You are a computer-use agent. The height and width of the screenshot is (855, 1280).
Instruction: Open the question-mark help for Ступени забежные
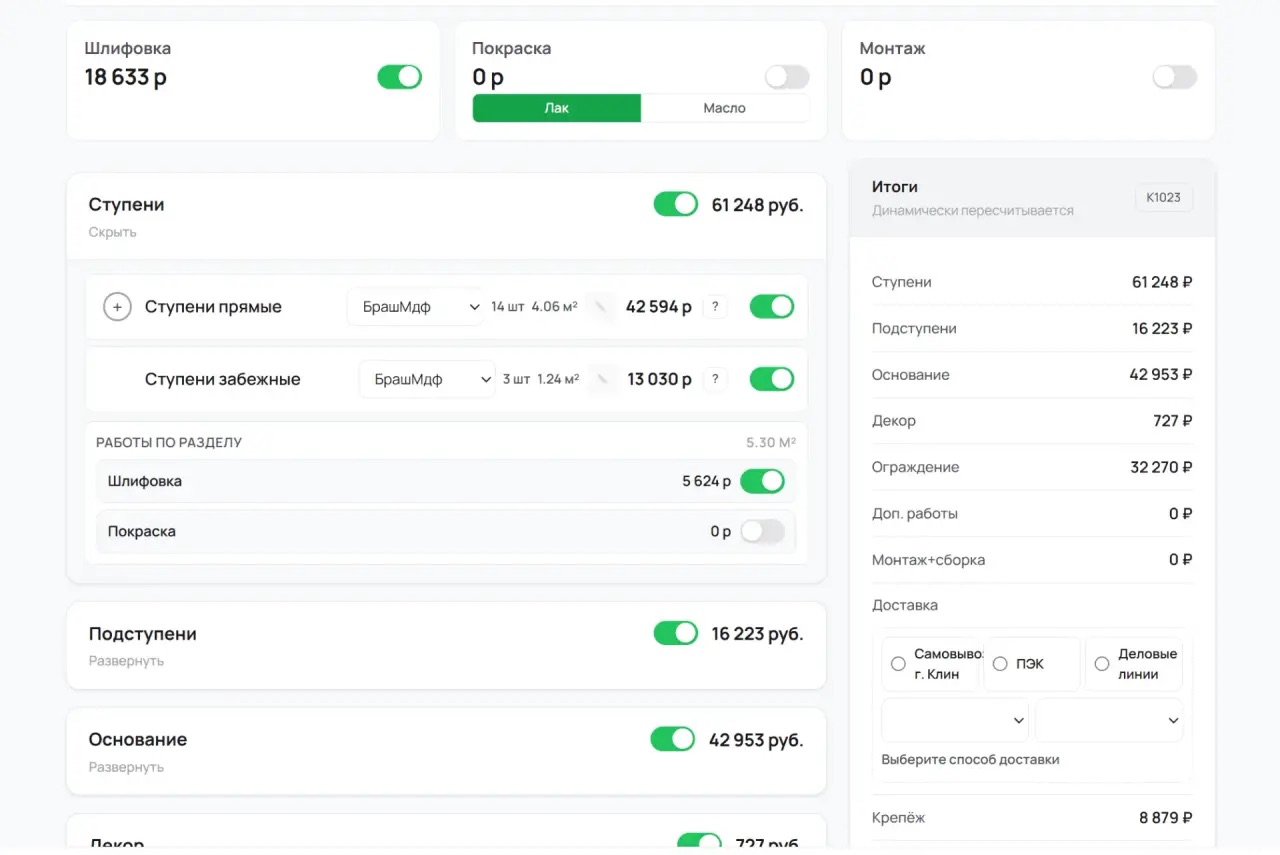714,379
